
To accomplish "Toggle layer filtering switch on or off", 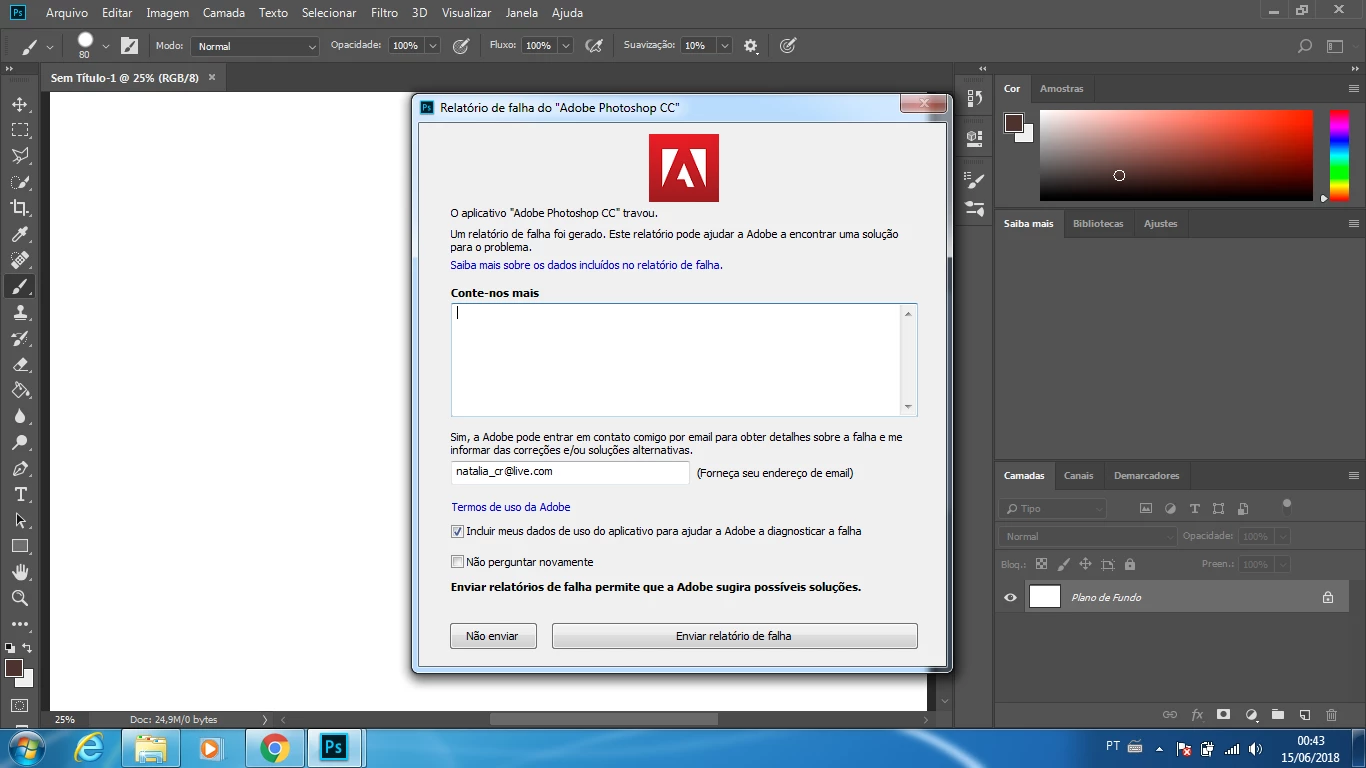I will pos(1287,505).
